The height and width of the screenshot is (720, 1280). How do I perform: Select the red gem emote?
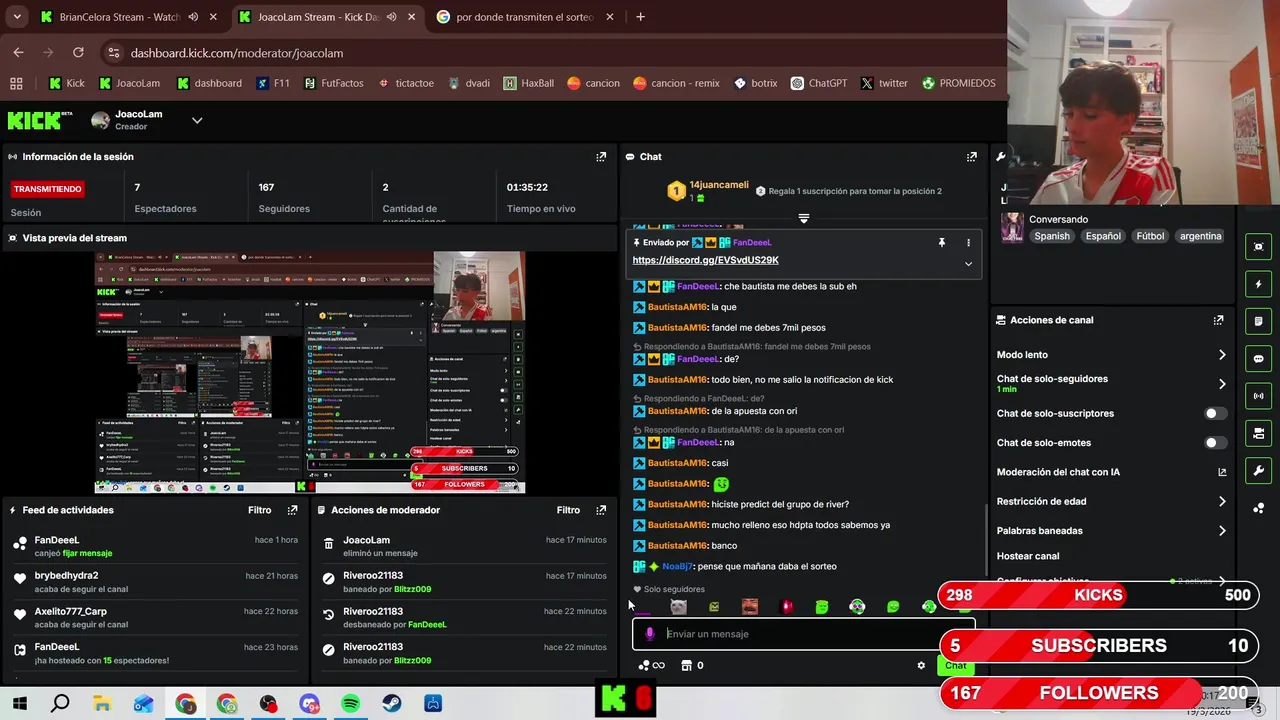point(786,607)
